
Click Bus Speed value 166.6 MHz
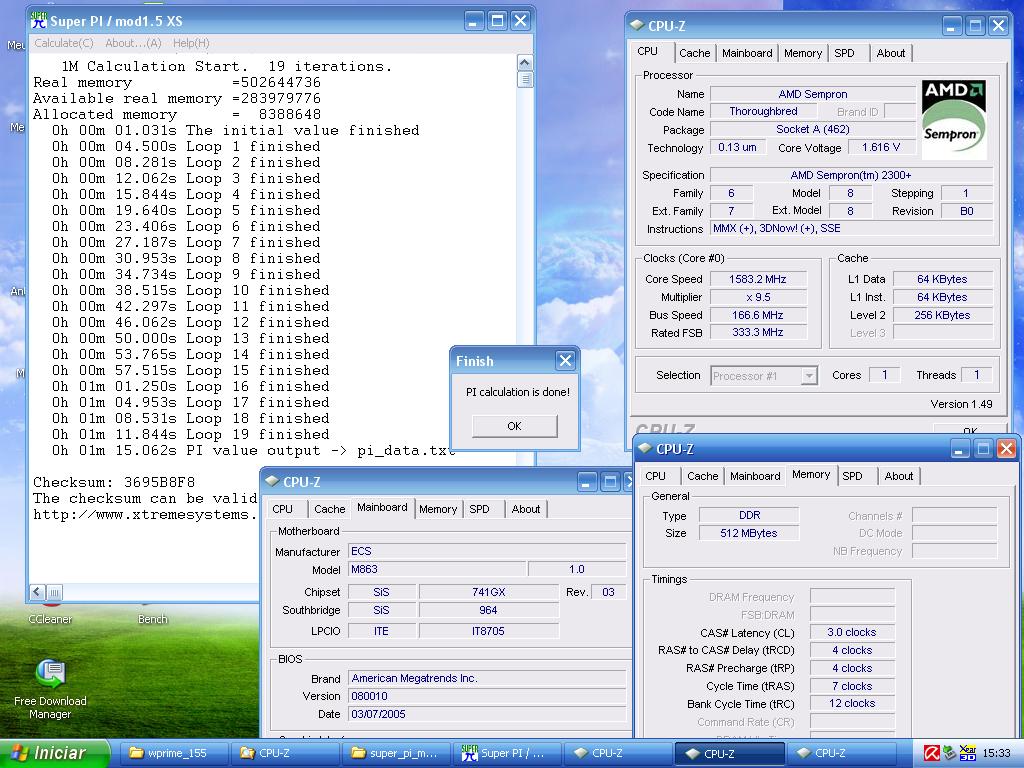[758, 315]
